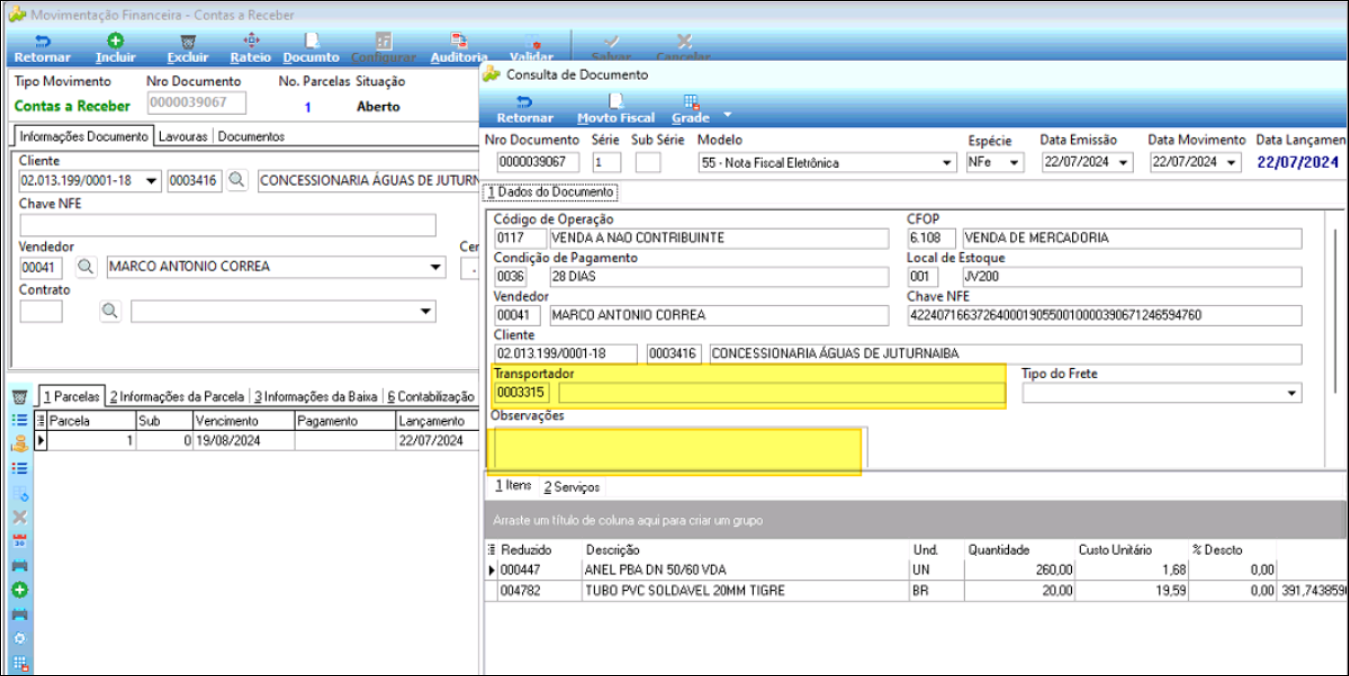This screenshot has height=676, width=1349.
Task: Open the Espécie NFe dropdown
Action: (1015, 162)
